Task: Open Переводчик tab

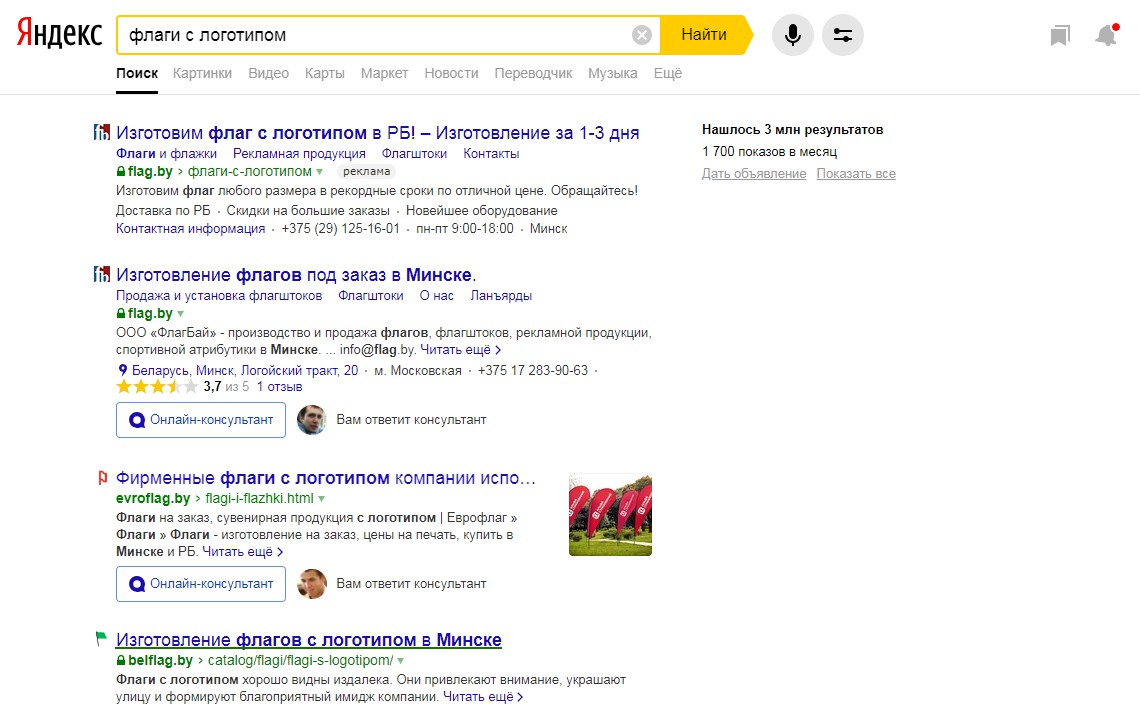Action: pyautogui.click(x=533, y=73)
